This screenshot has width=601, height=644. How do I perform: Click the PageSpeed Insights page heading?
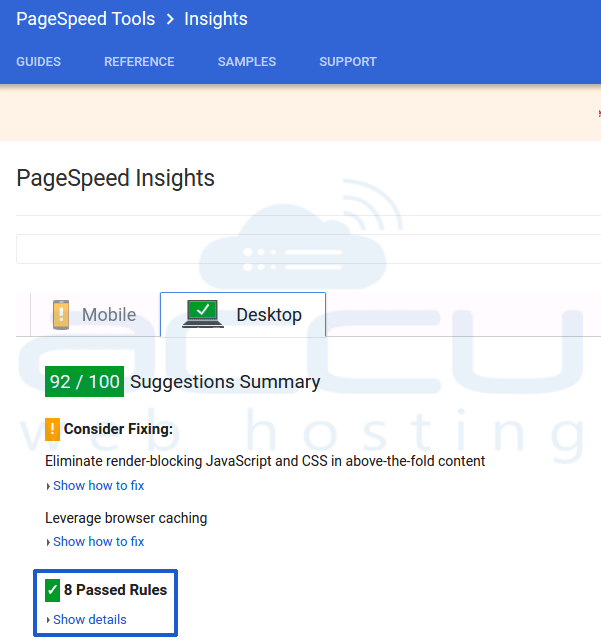click(x=115, y=178)
